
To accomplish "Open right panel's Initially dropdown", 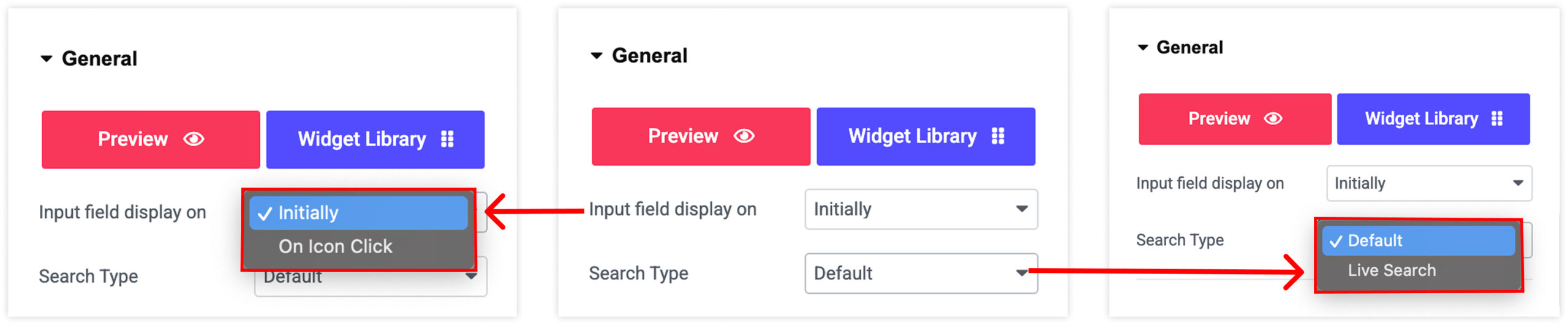I will coord(1429,183).
